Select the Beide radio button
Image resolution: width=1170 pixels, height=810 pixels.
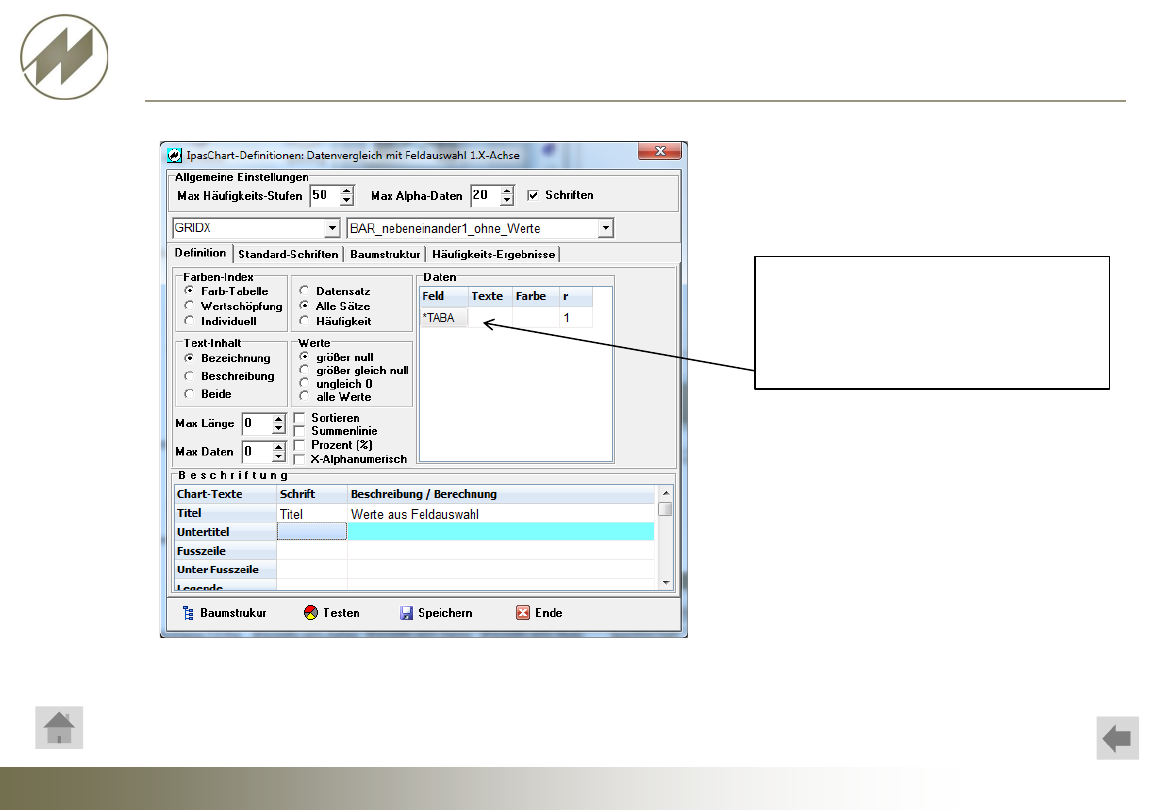coord(190,394)
